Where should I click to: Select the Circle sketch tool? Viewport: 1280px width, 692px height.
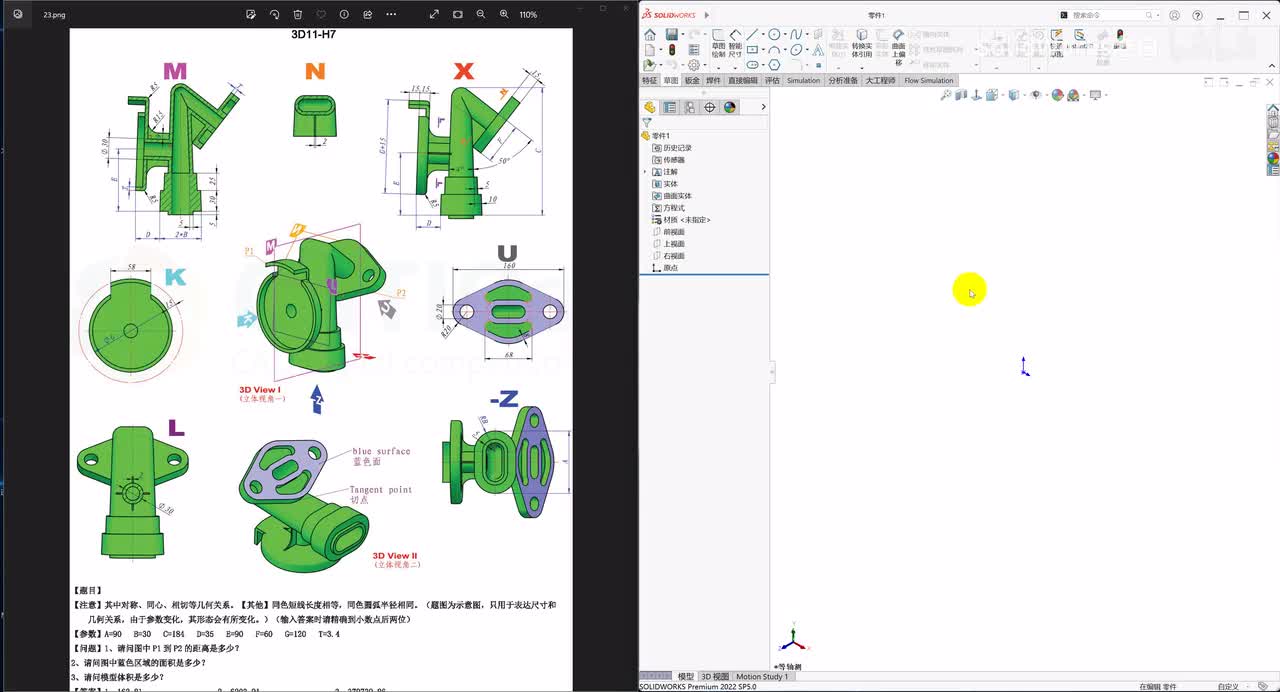(x=774, y=35)
